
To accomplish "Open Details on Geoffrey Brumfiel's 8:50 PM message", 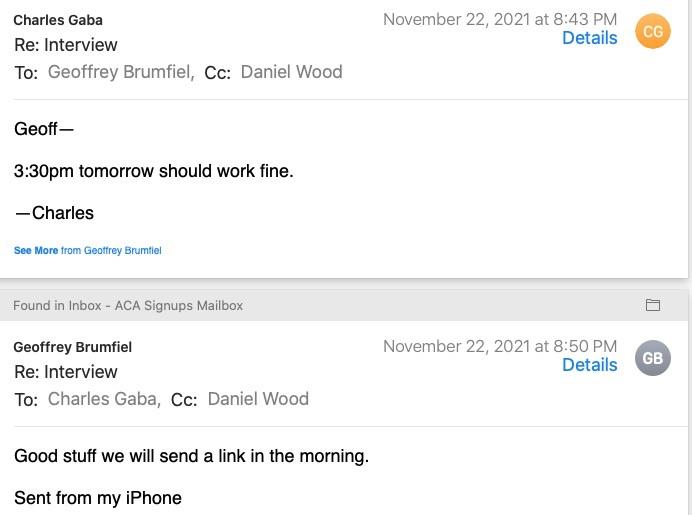I will 589,365.
